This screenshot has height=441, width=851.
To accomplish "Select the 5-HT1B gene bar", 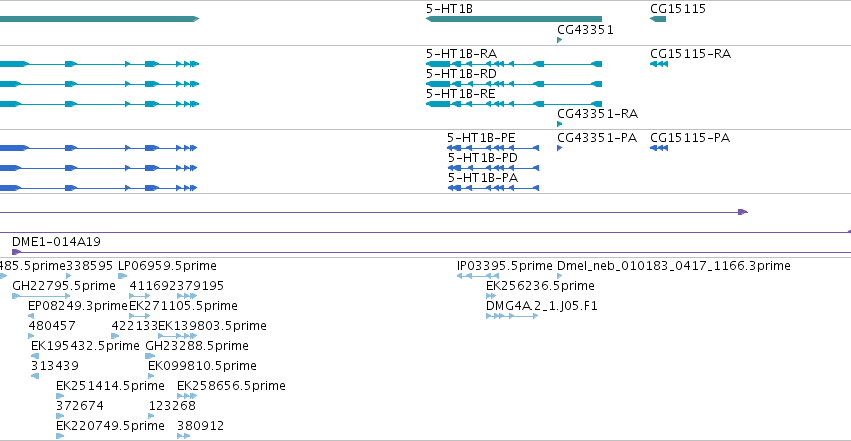I will (x=514, y=19).
